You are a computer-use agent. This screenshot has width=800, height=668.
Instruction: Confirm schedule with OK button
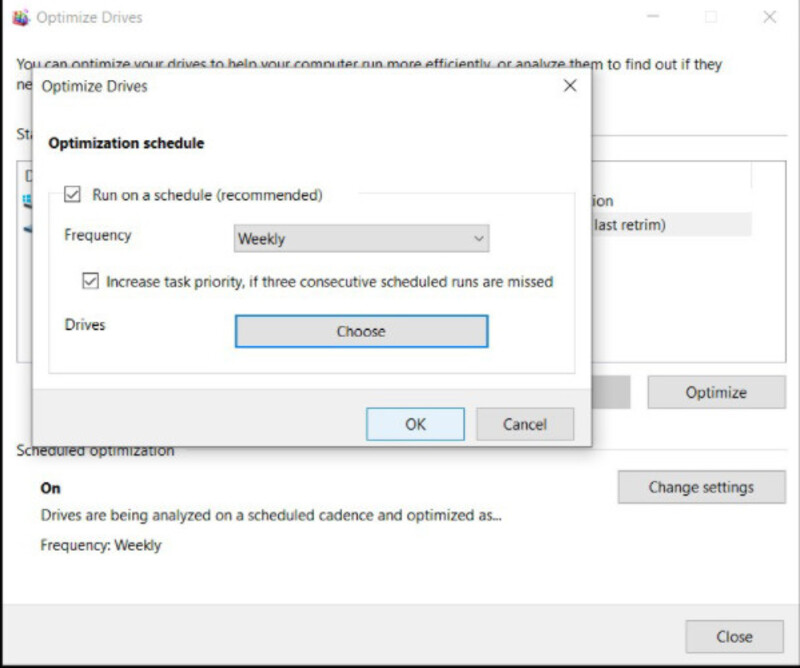click(x=415, y=424)
